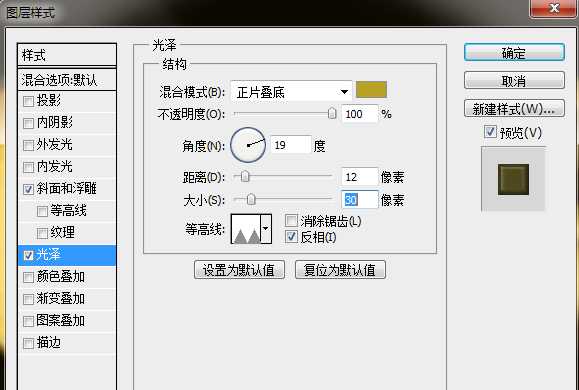Tick the 消除锯齿(L) anti-alias checkbox
579x390 pixels.
291,221
